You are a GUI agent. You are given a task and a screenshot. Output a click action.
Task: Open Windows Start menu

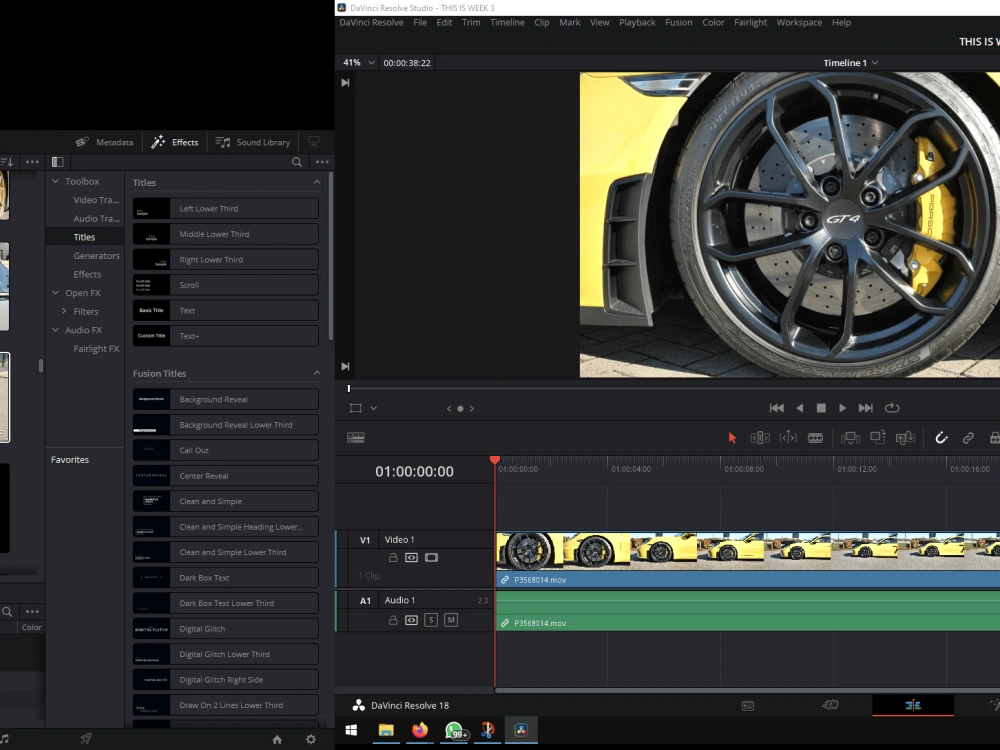(x=351, y=730)
